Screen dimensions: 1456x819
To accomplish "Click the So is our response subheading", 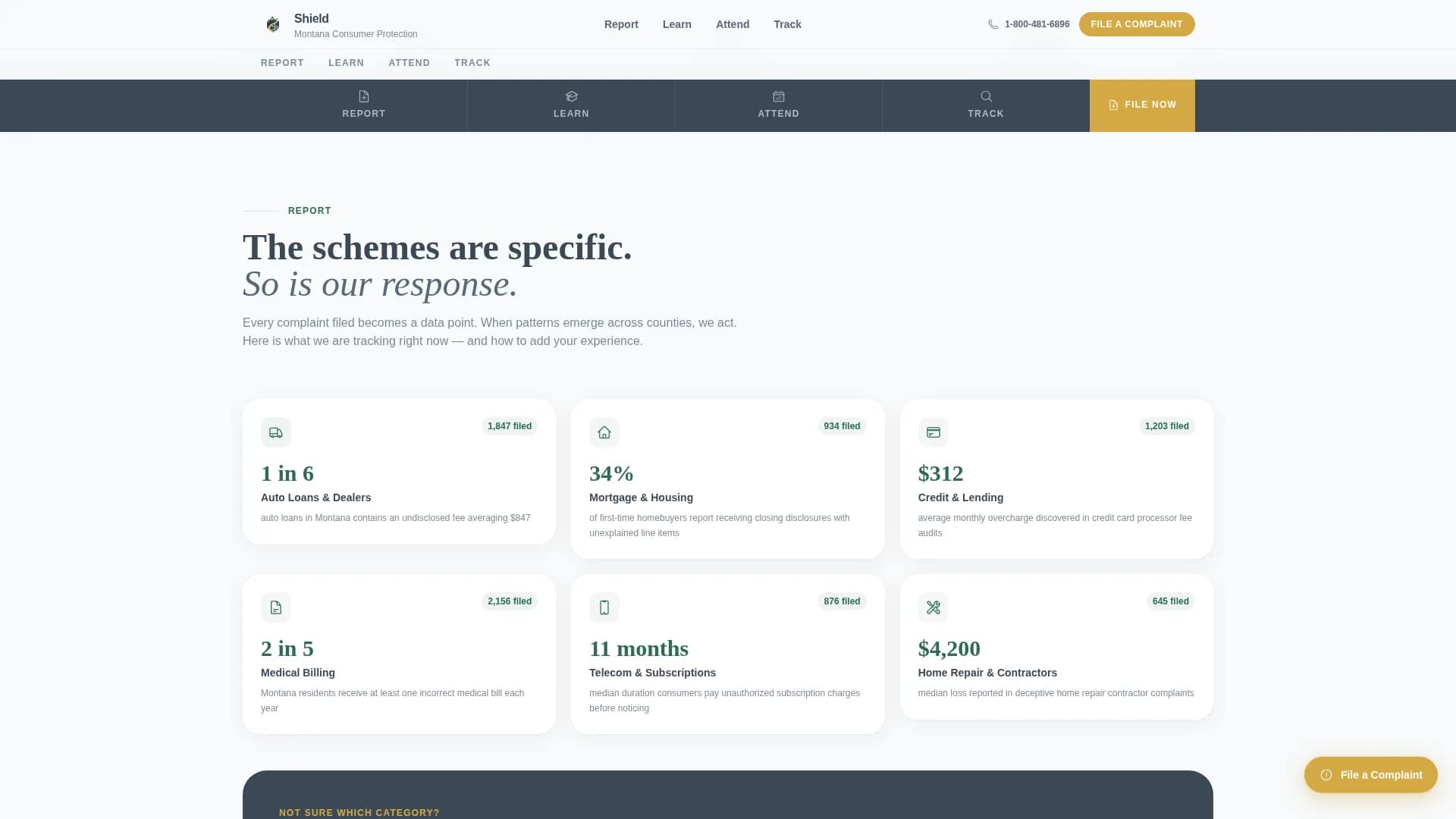I will (x=380, y=284).
